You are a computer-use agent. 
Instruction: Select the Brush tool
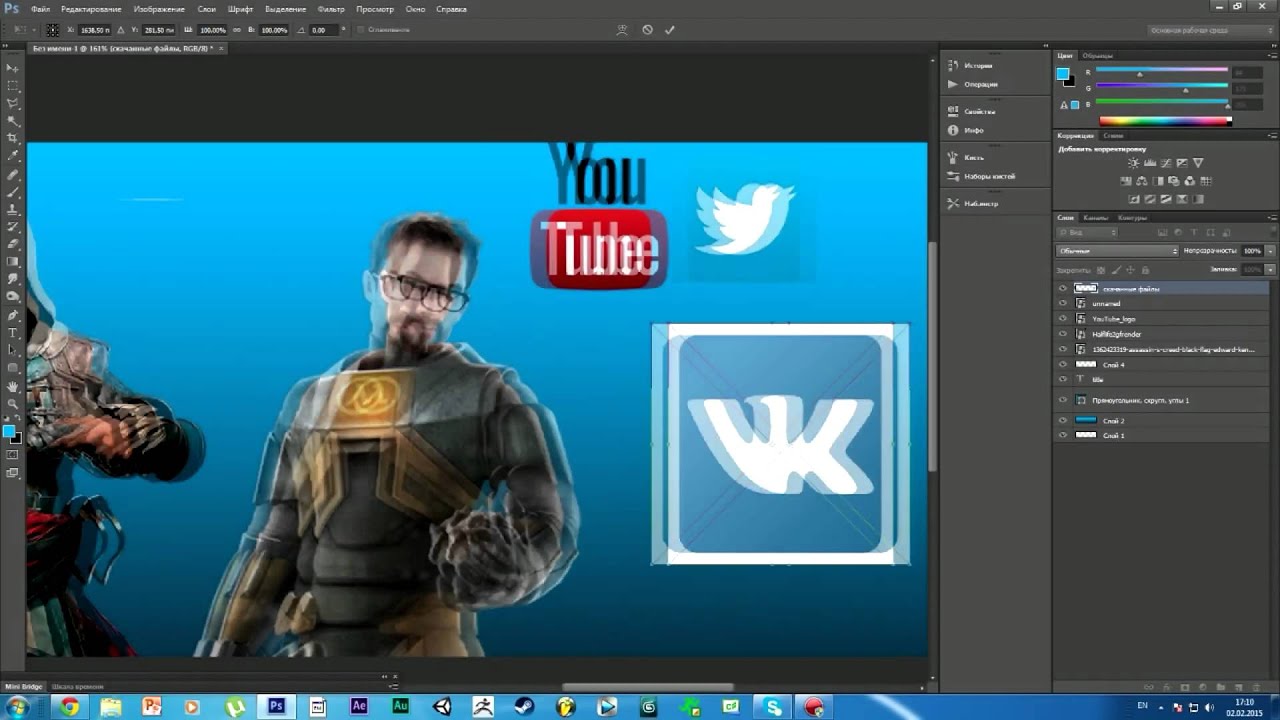[13, 191]
